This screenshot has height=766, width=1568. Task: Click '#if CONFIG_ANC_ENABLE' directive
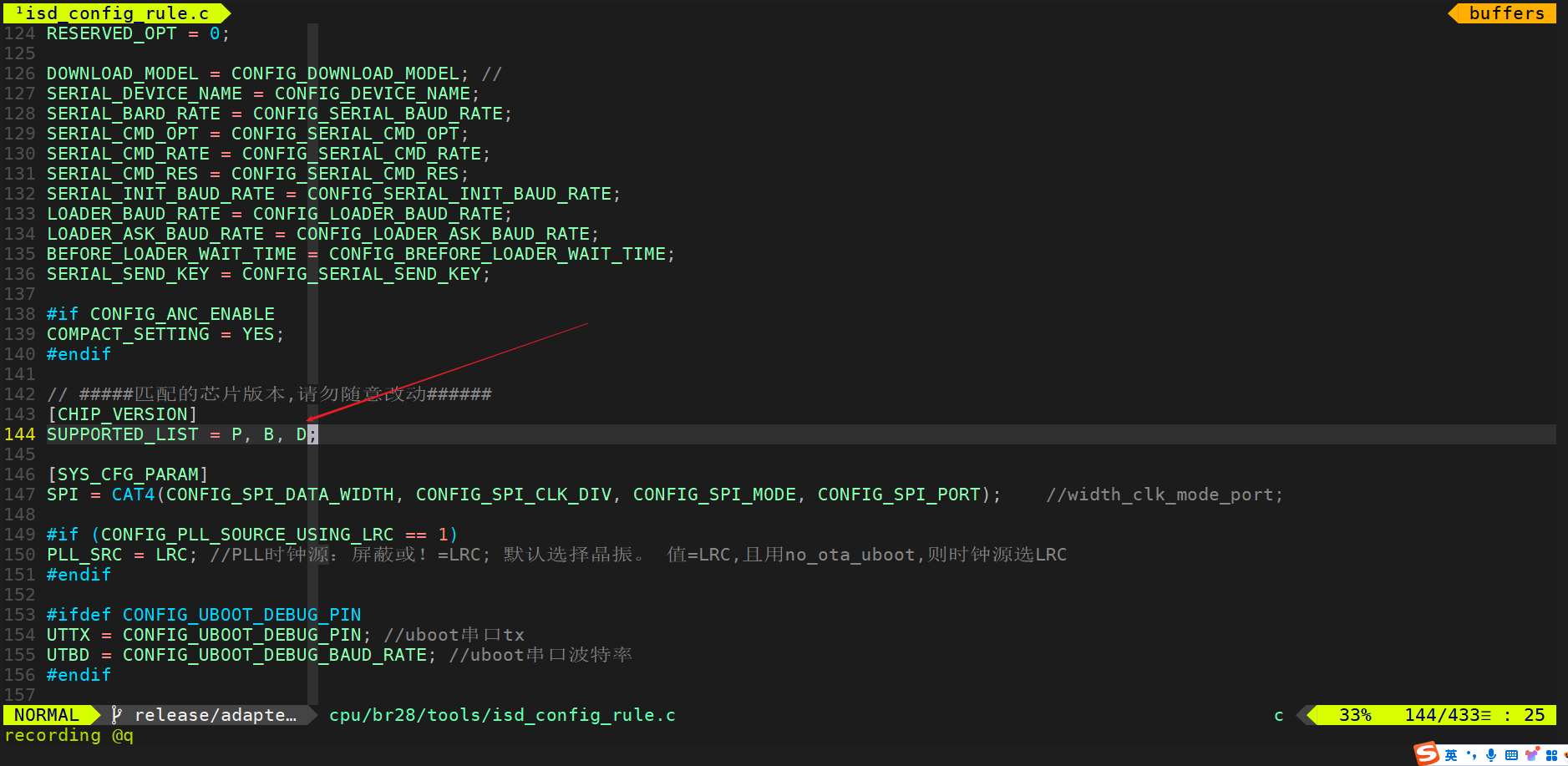pyautogui.click(x=160, y=314)
